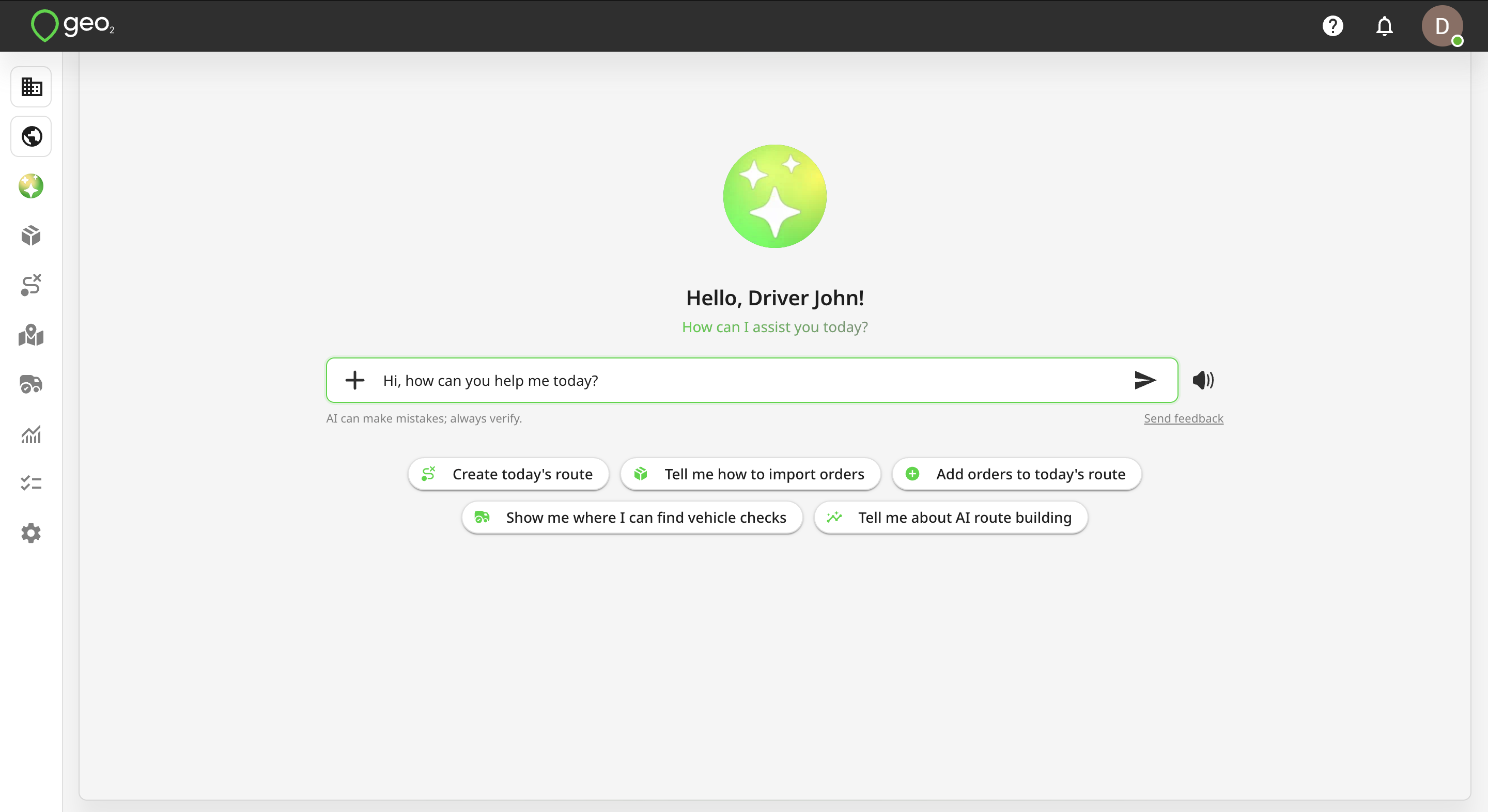Click the large green sparkle assistant logo
The height and width of the screenshot is (812, 1488).
774,196
